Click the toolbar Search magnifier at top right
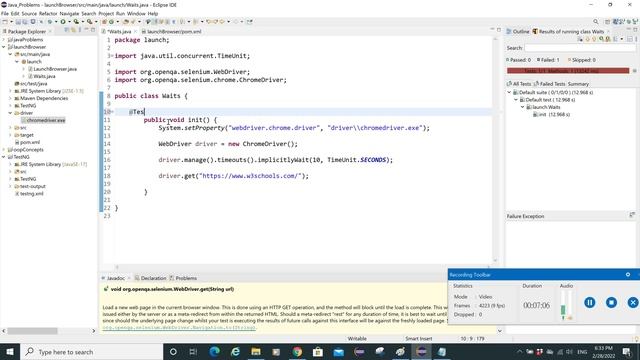Viewport: 640px width, 360px height. 596,22
